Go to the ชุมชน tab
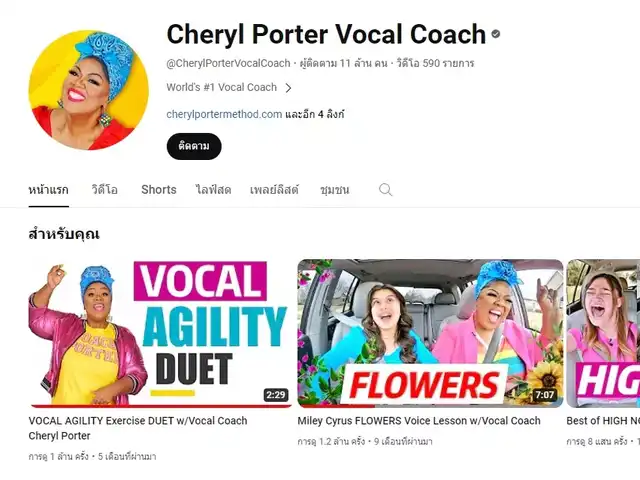The image size is (640, 480). [x=334, y=190]
